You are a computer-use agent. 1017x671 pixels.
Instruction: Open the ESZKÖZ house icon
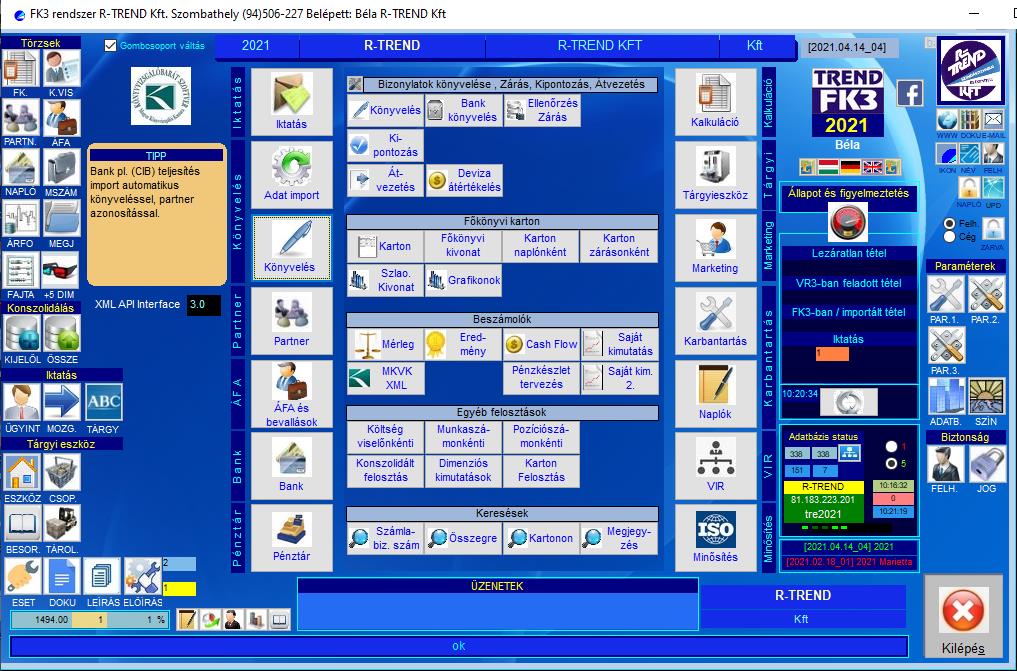22,472
